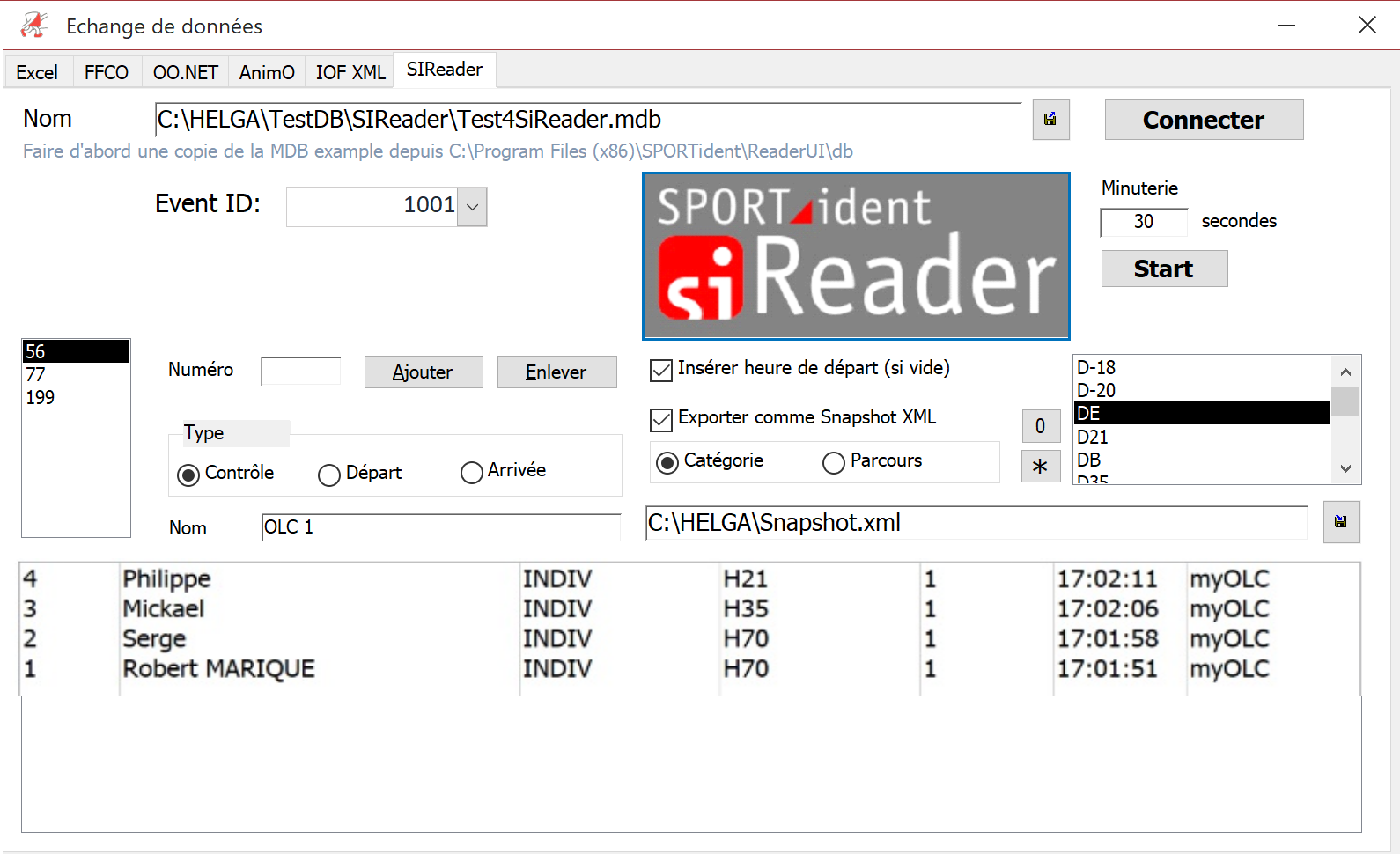
Task: Click the Minuterie seconds field
Action: click(1144, 222)
